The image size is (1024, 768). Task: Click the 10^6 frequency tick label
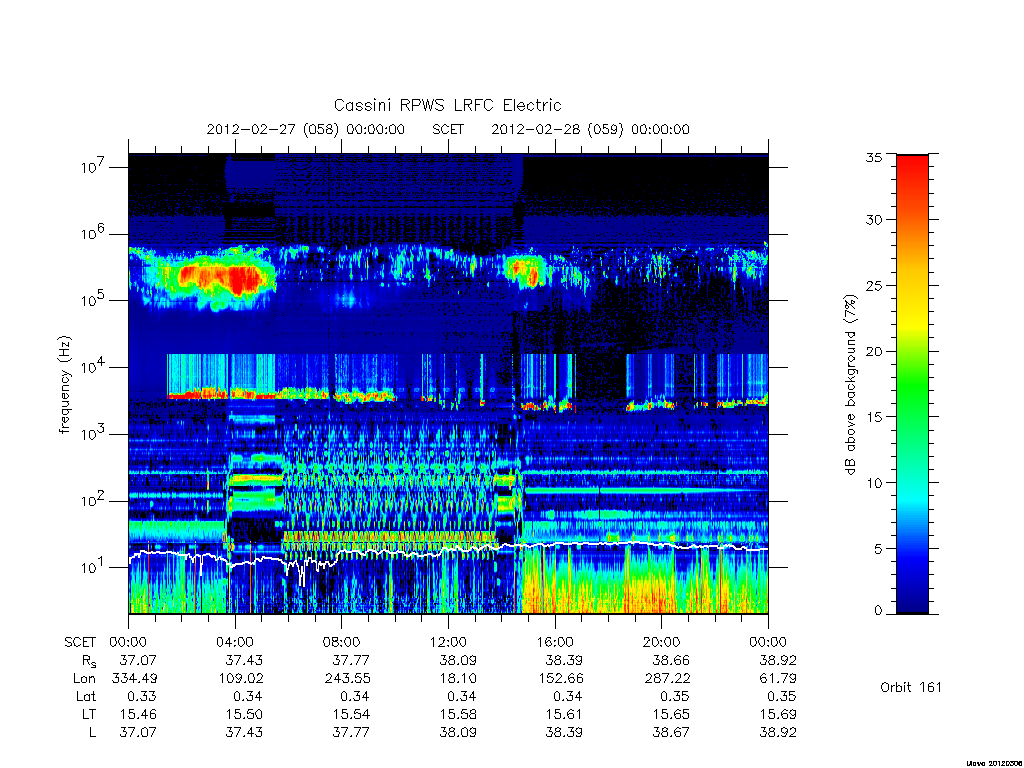pyautogui.click(x=94, y=234)
